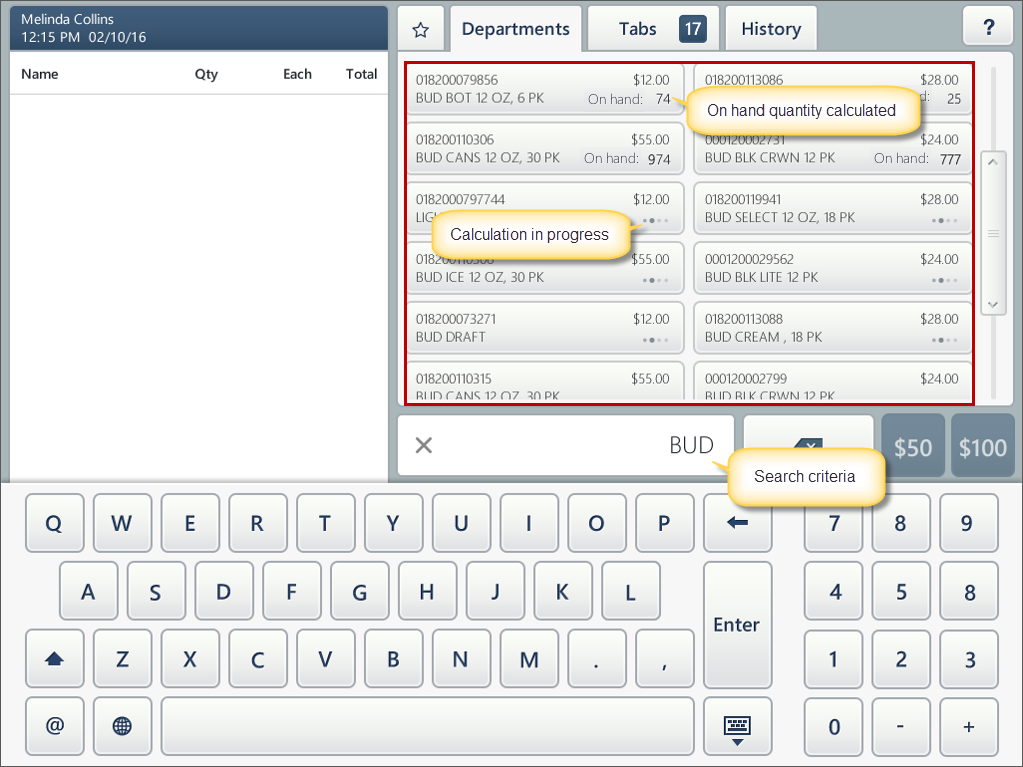Tap the 7 key on the numpad
Viewport: 1023px width, 767px height.
click(x=834, y=522)
